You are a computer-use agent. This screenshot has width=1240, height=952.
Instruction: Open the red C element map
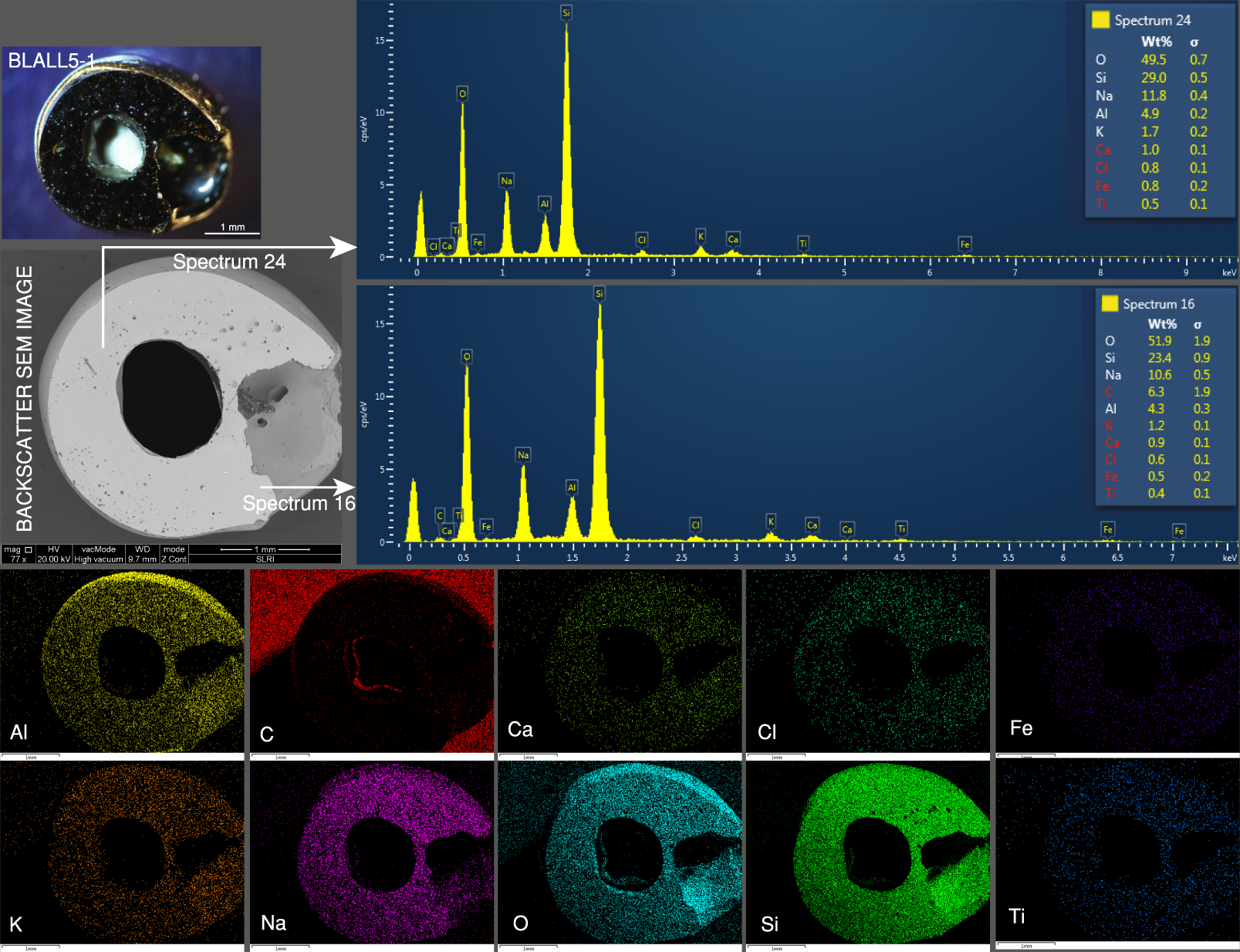tap(371, 661)
